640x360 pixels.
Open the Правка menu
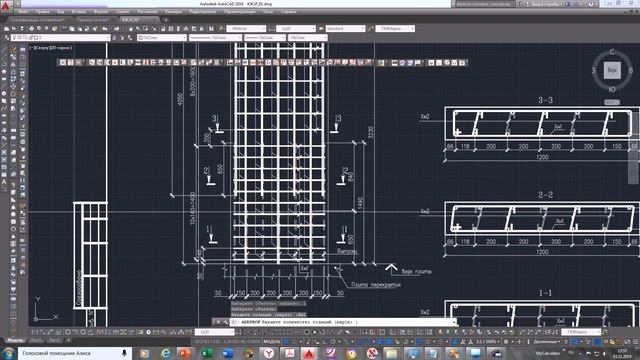tap(42, 12)
